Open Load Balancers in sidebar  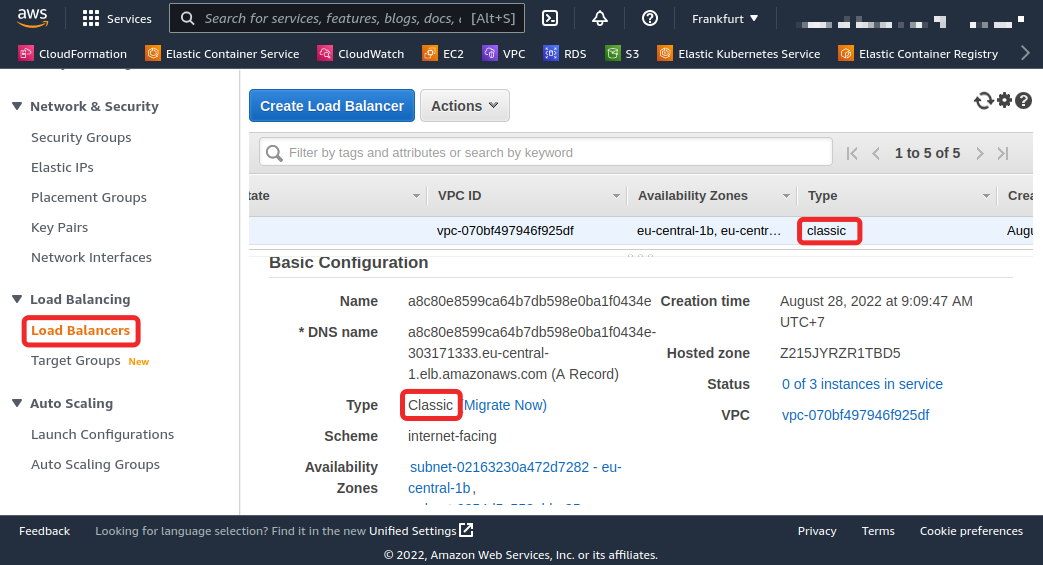pos(80,330)
